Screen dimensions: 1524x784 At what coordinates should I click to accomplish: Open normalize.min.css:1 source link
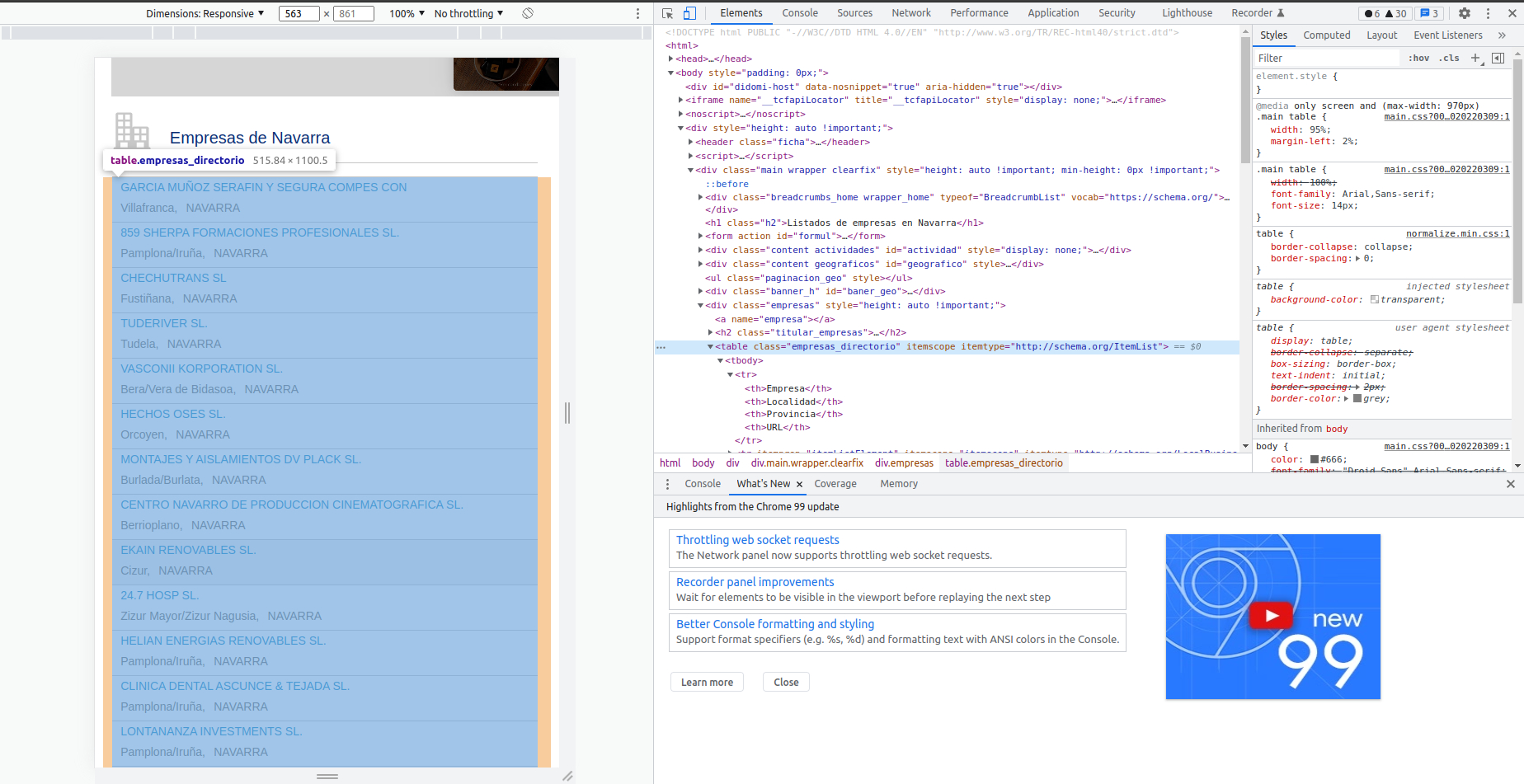tap(1458, 234)
